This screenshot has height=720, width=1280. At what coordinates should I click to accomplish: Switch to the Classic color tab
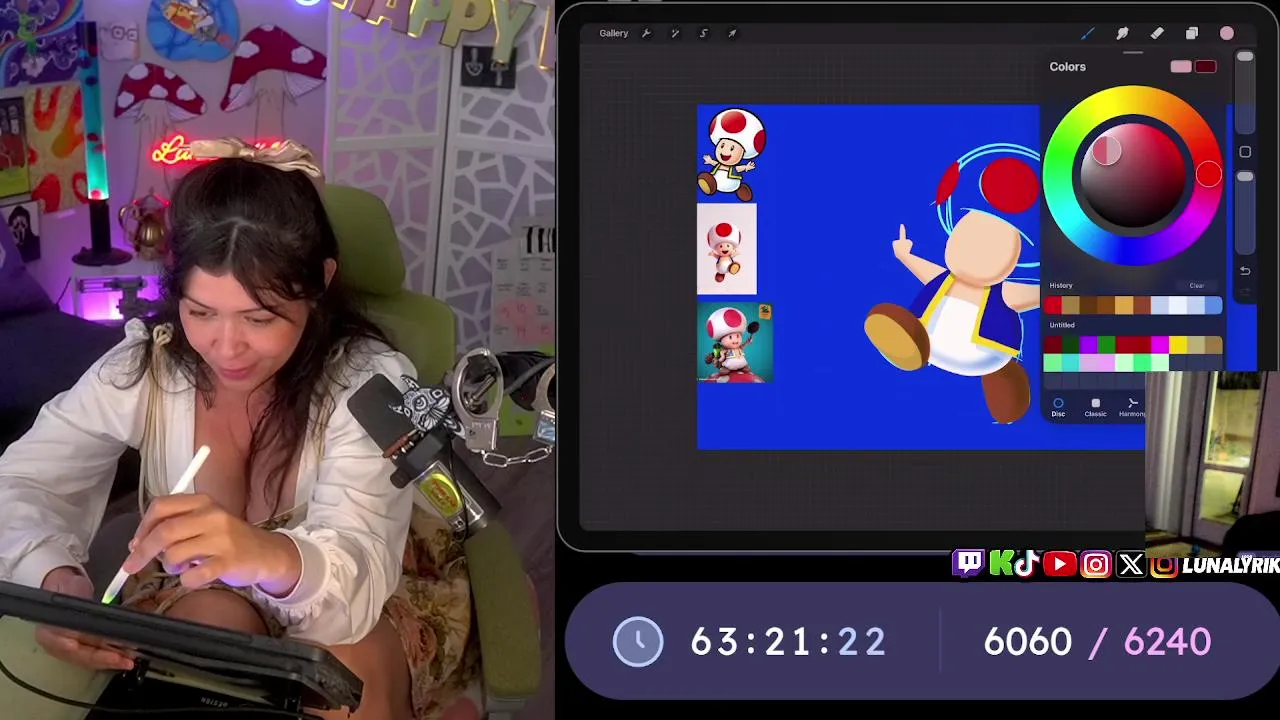tap(1095, 407)
